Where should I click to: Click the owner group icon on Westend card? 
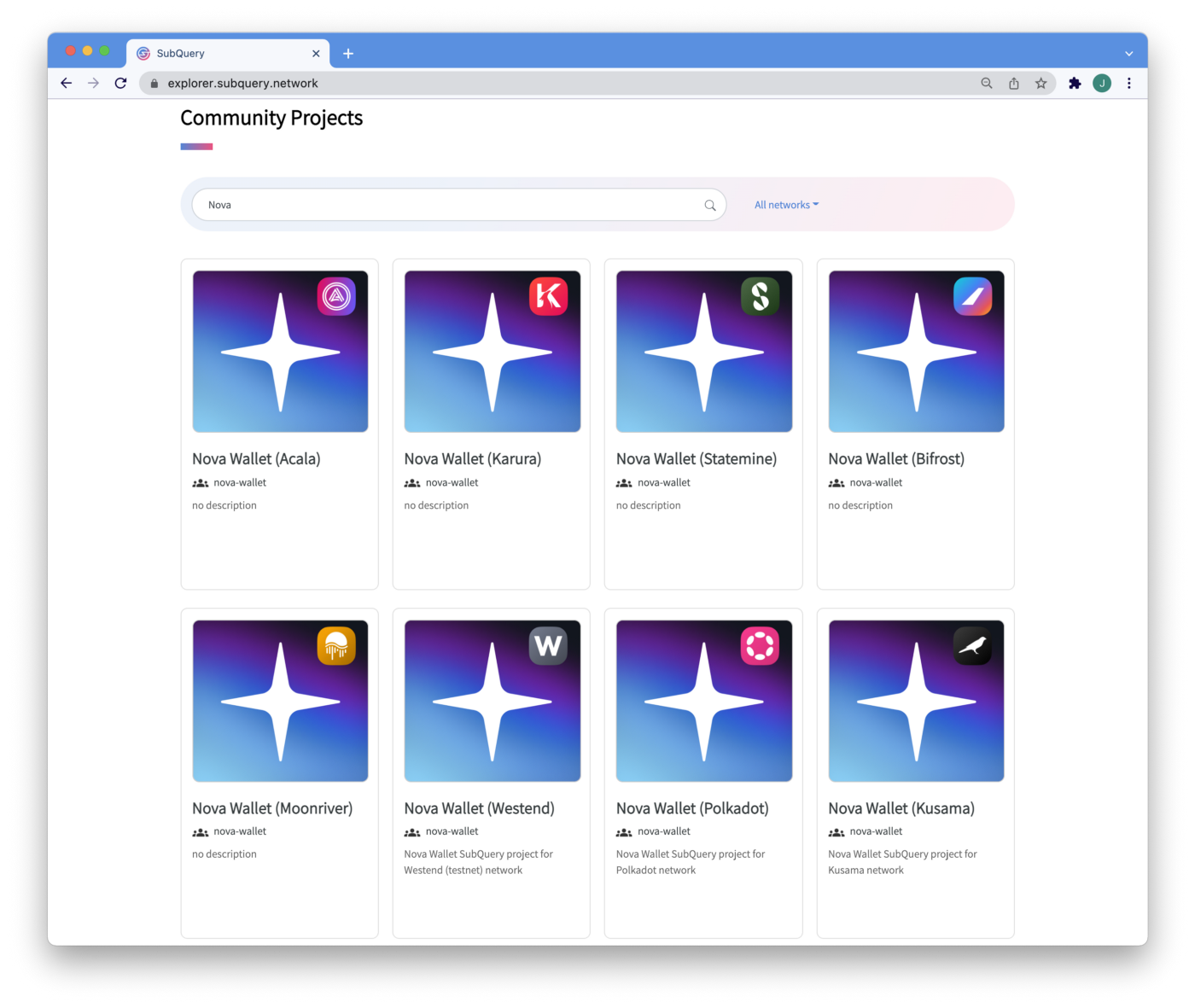(x=412, y=832)
